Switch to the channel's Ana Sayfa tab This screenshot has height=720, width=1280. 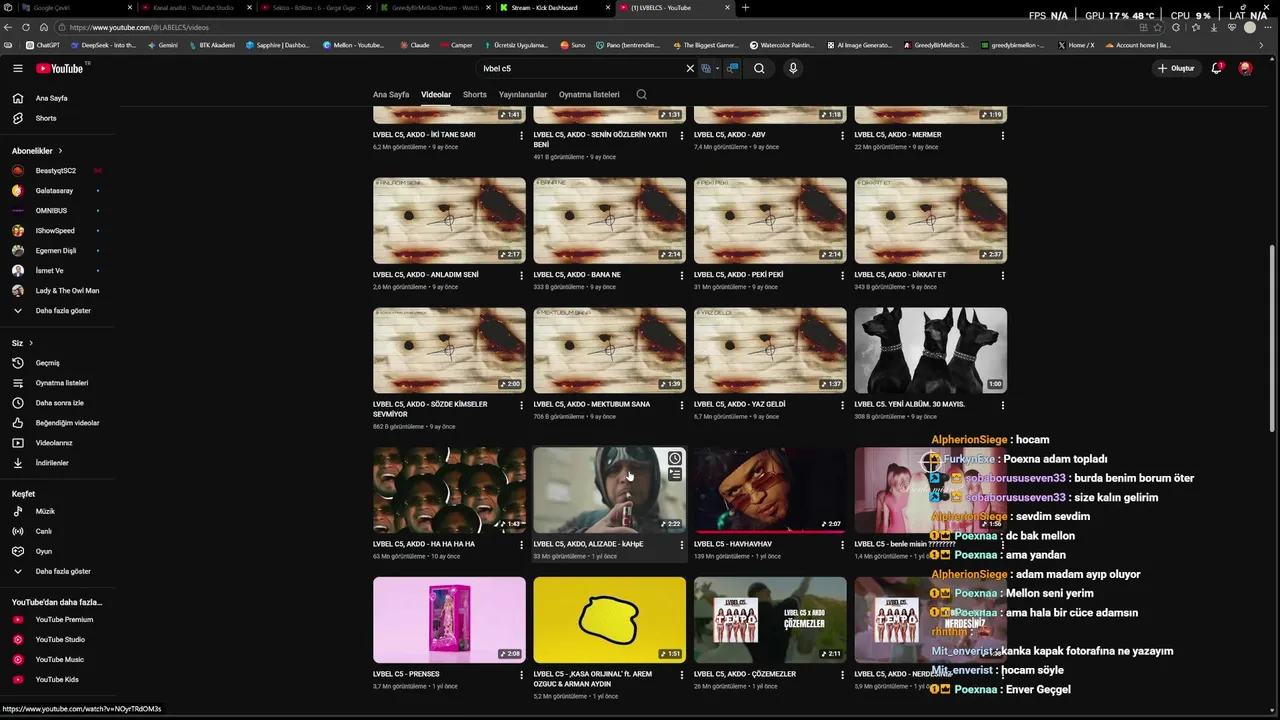[391, 94]
